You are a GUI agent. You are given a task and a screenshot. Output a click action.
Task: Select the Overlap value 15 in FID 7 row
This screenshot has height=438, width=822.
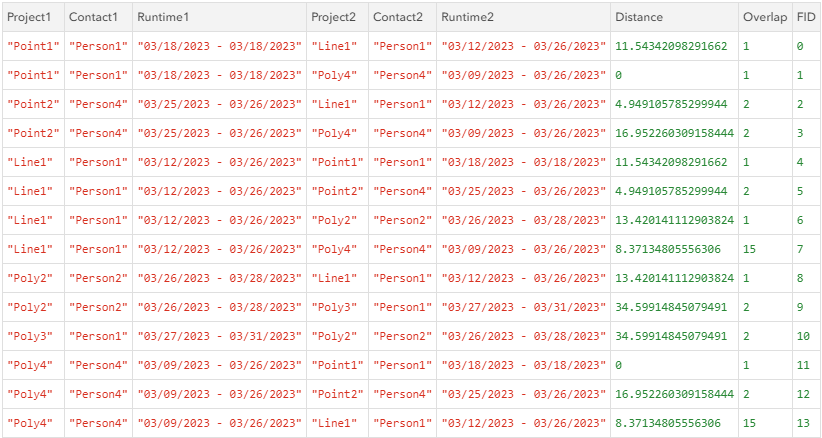[750, 249]
